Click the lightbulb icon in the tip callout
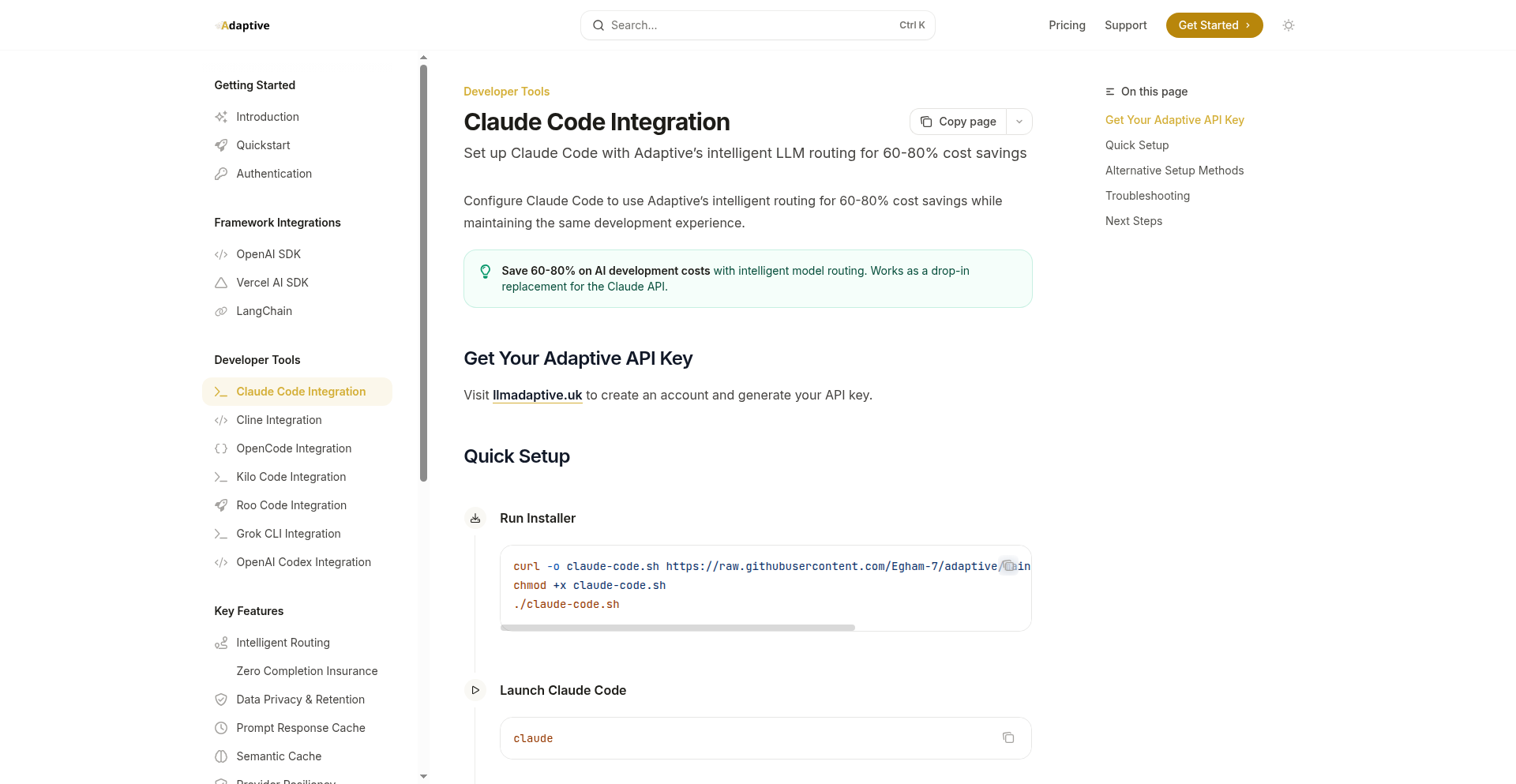The height and width of the screenshot is (784, 1516). click(x=486, y=272)
